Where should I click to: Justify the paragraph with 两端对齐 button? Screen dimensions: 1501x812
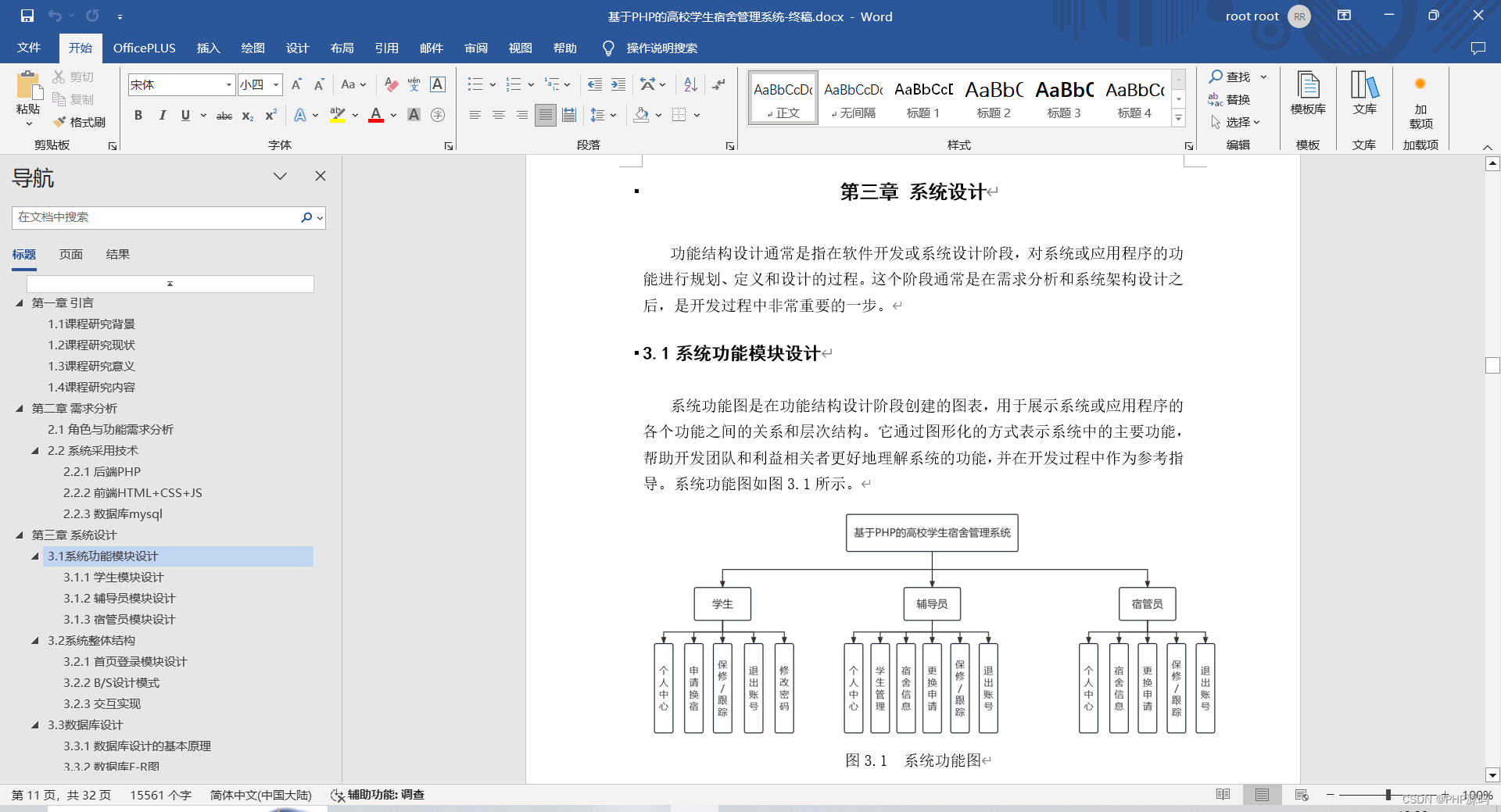[x=546, y=115]
